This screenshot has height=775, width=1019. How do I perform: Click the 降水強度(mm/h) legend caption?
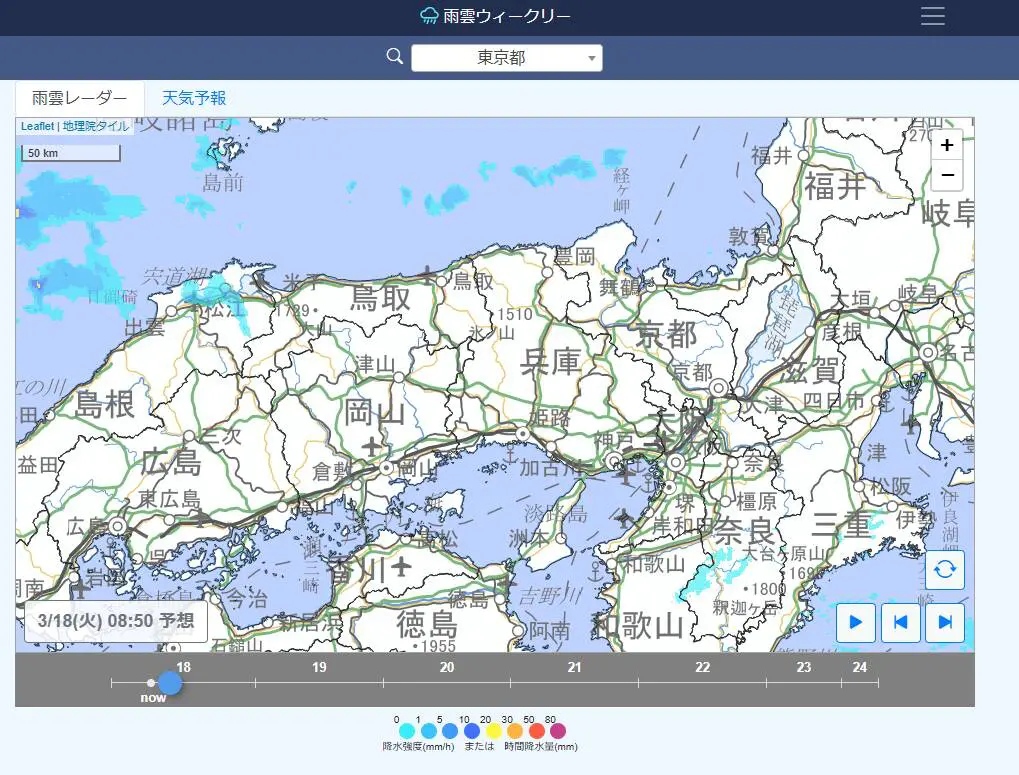(418, 747)
